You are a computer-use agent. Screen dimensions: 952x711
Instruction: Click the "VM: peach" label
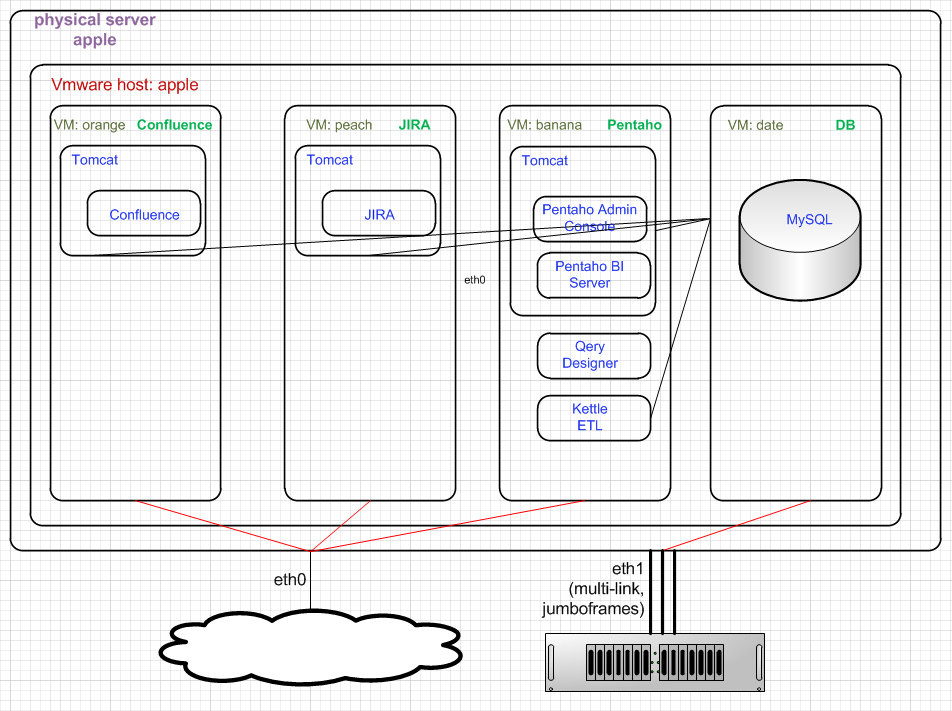(339, 125)
